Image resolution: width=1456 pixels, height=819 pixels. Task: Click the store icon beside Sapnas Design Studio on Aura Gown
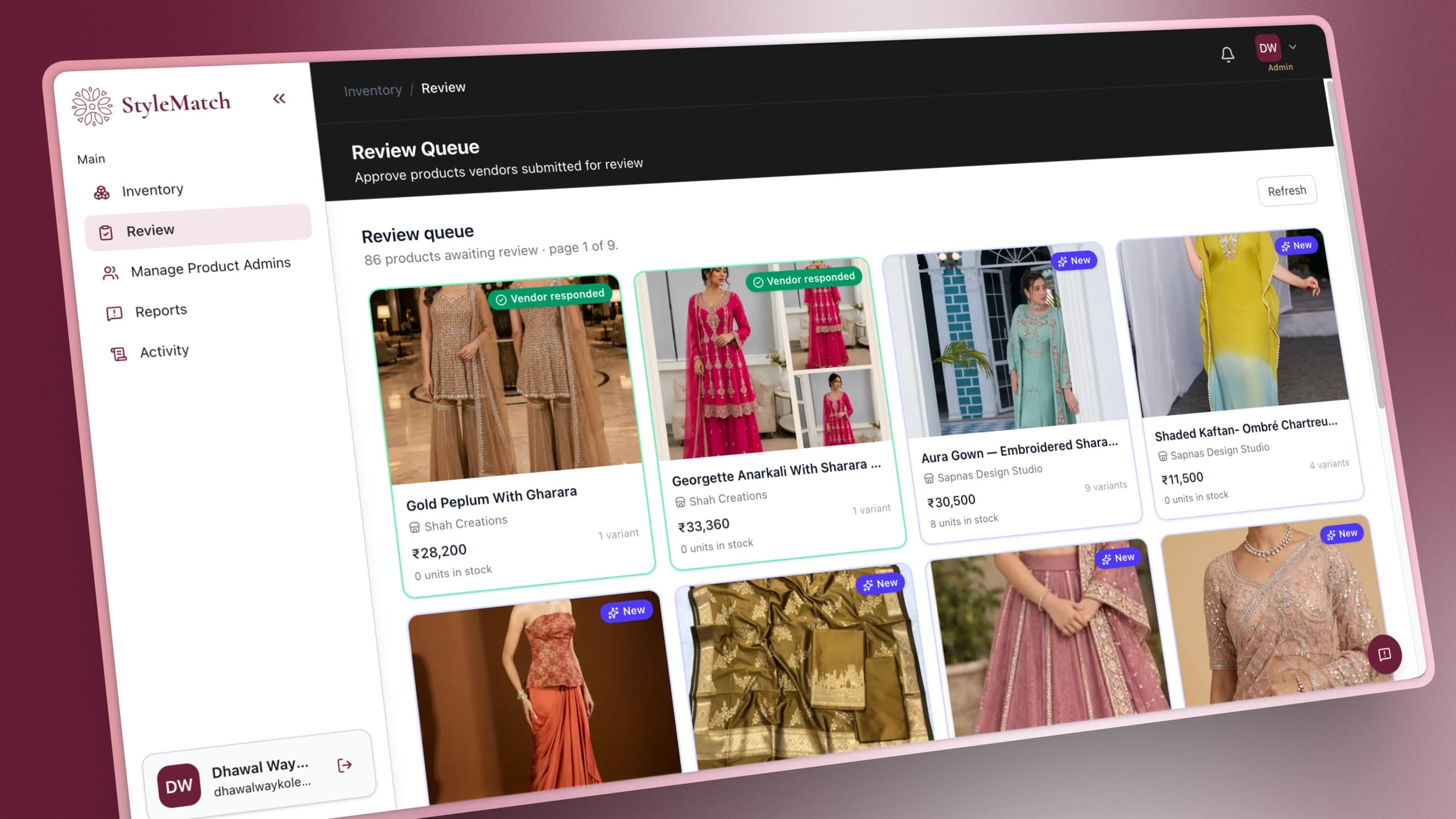(x=928, y=478)
